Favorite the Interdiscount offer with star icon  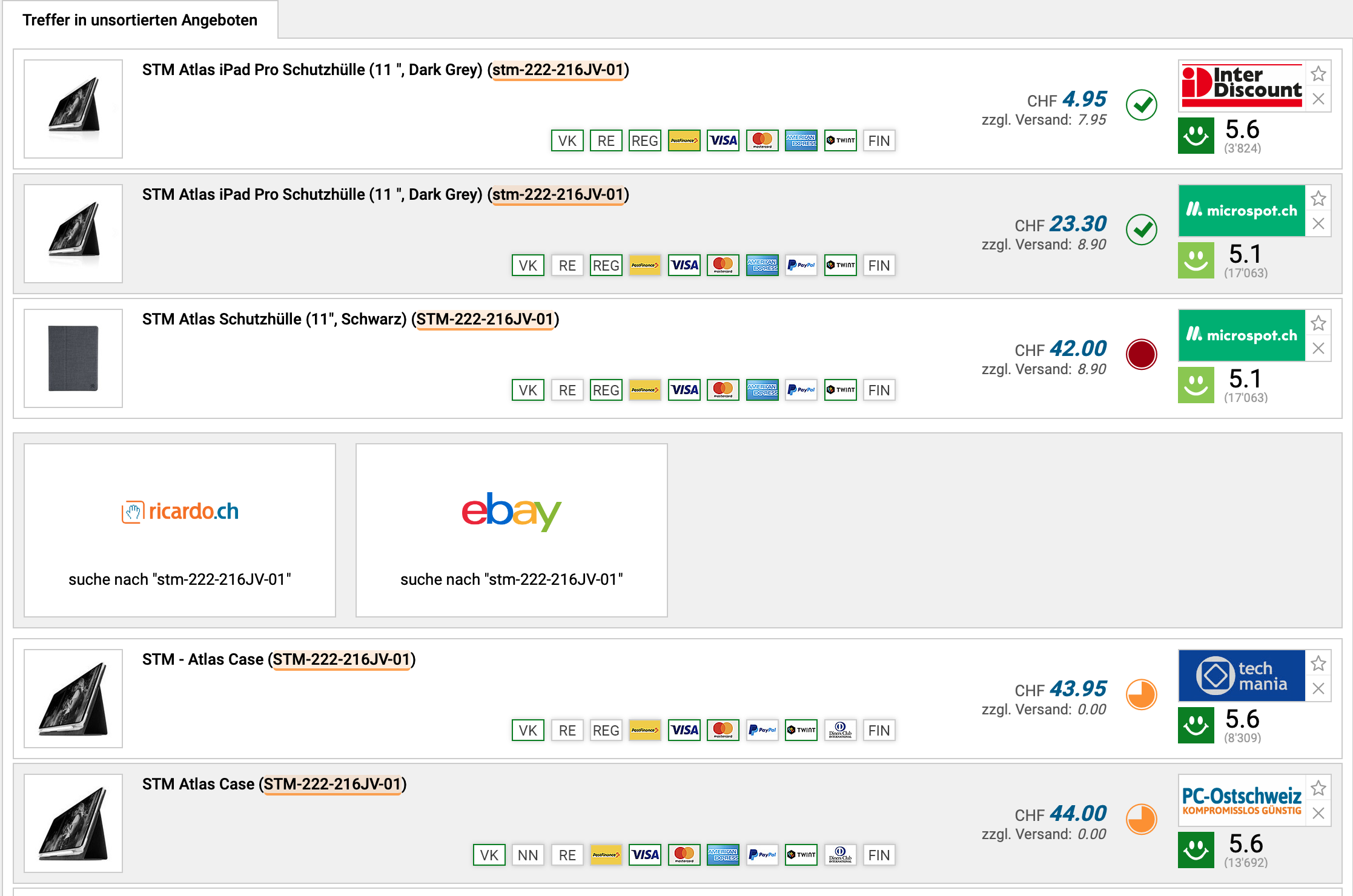coord(1318,74)
